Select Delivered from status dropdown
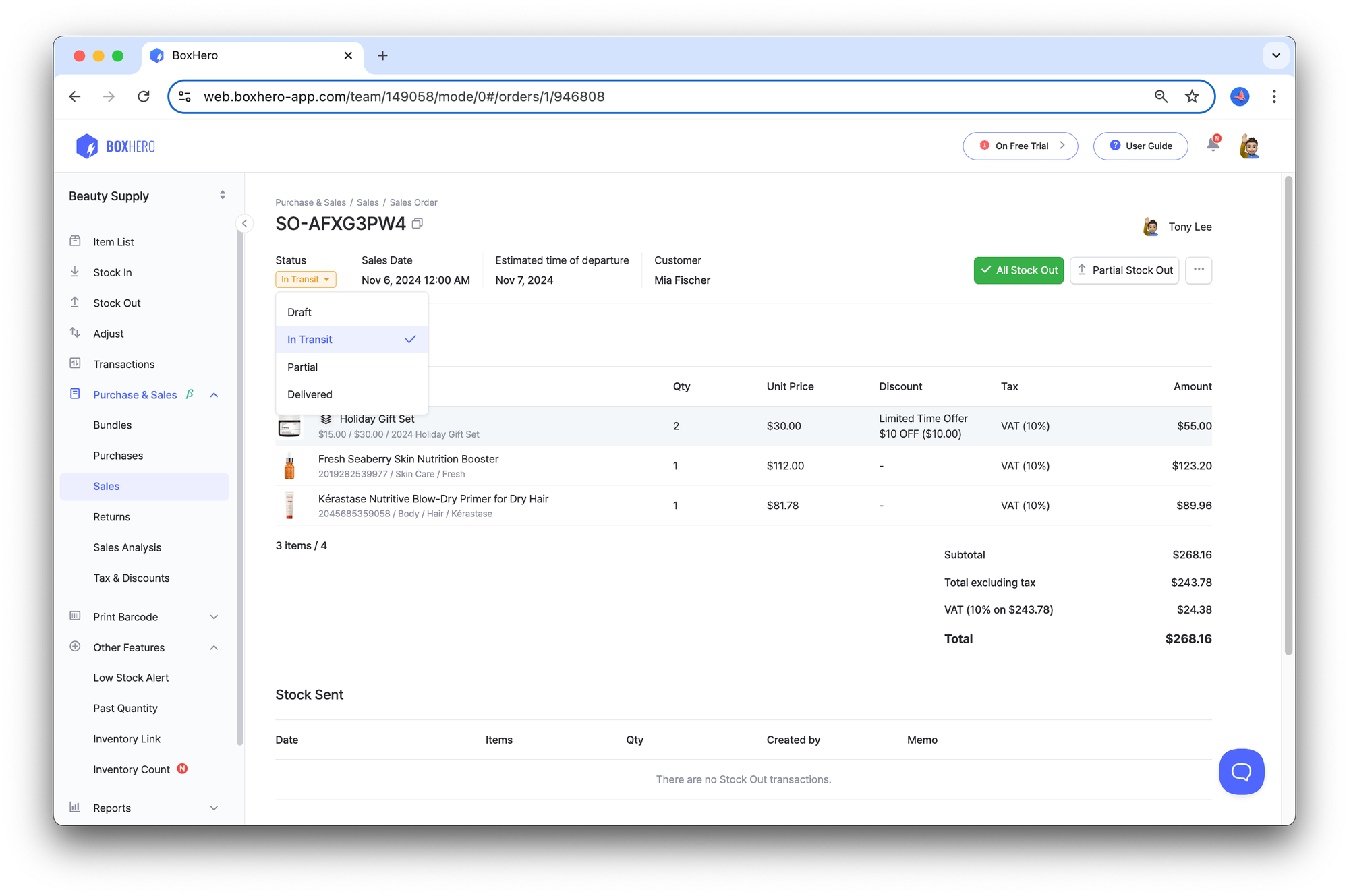This screenshot has height=896, width=1349. [309, 394]
